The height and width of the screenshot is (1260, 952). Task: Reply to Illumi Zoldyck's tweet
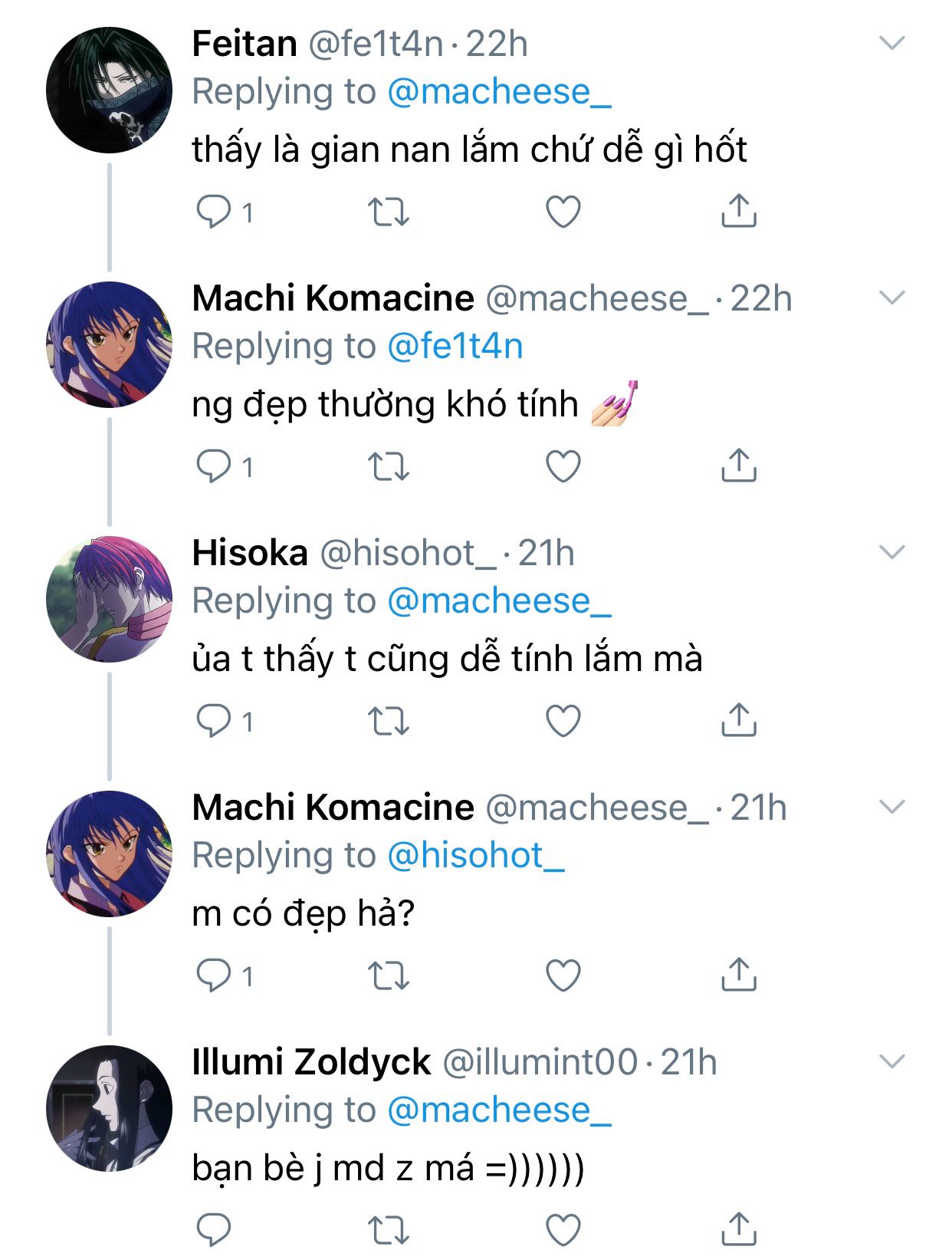tap(214, 1230)
